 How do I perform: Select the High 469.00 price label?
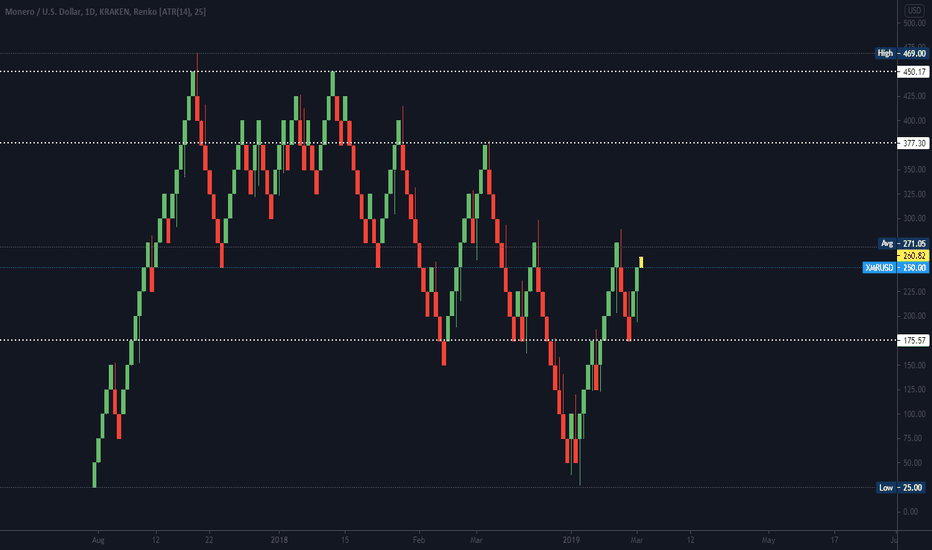tap(902, 54)
